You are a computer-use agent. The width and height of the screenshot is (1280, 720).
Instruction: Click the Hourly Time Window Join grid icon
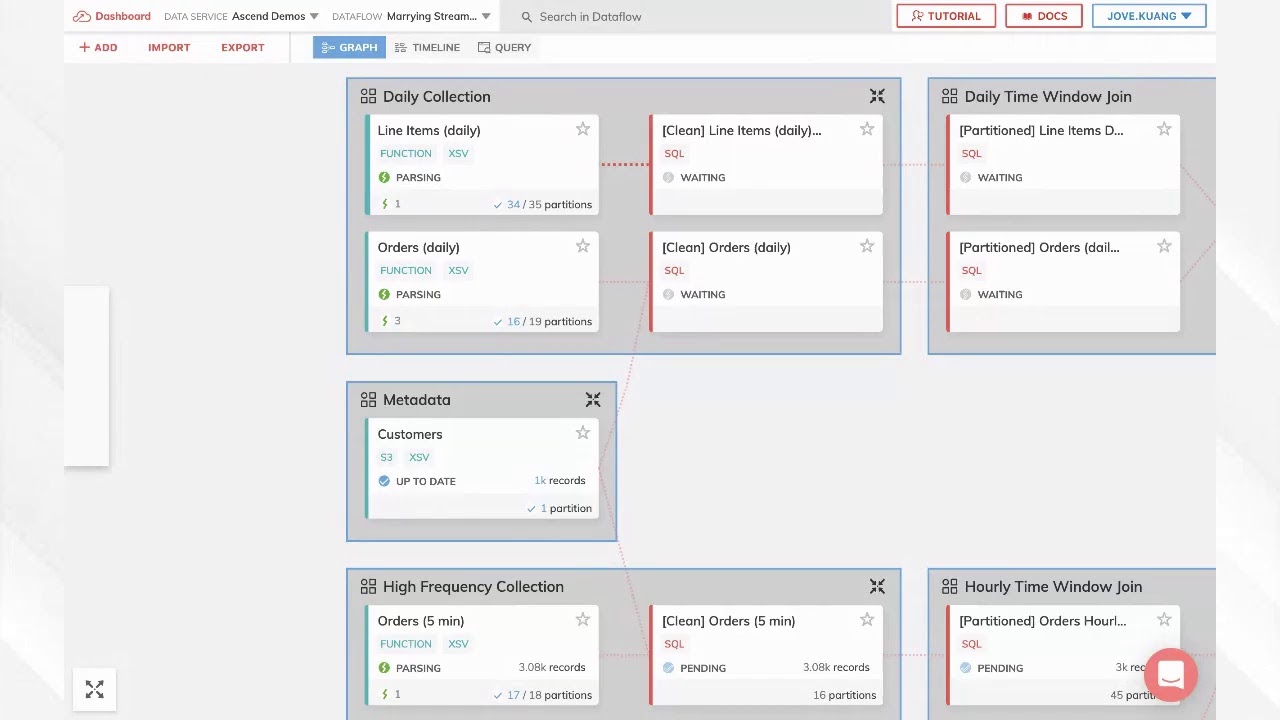click(x=950, y=586)
